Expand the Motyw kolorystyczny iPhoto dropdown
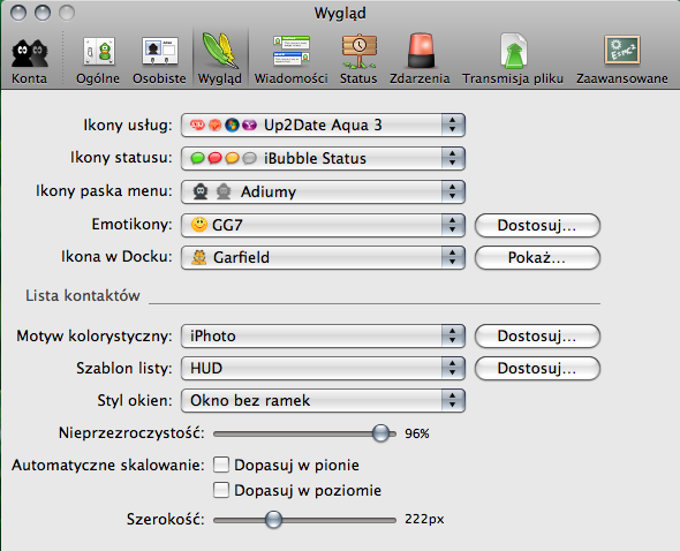 point(323,336)
